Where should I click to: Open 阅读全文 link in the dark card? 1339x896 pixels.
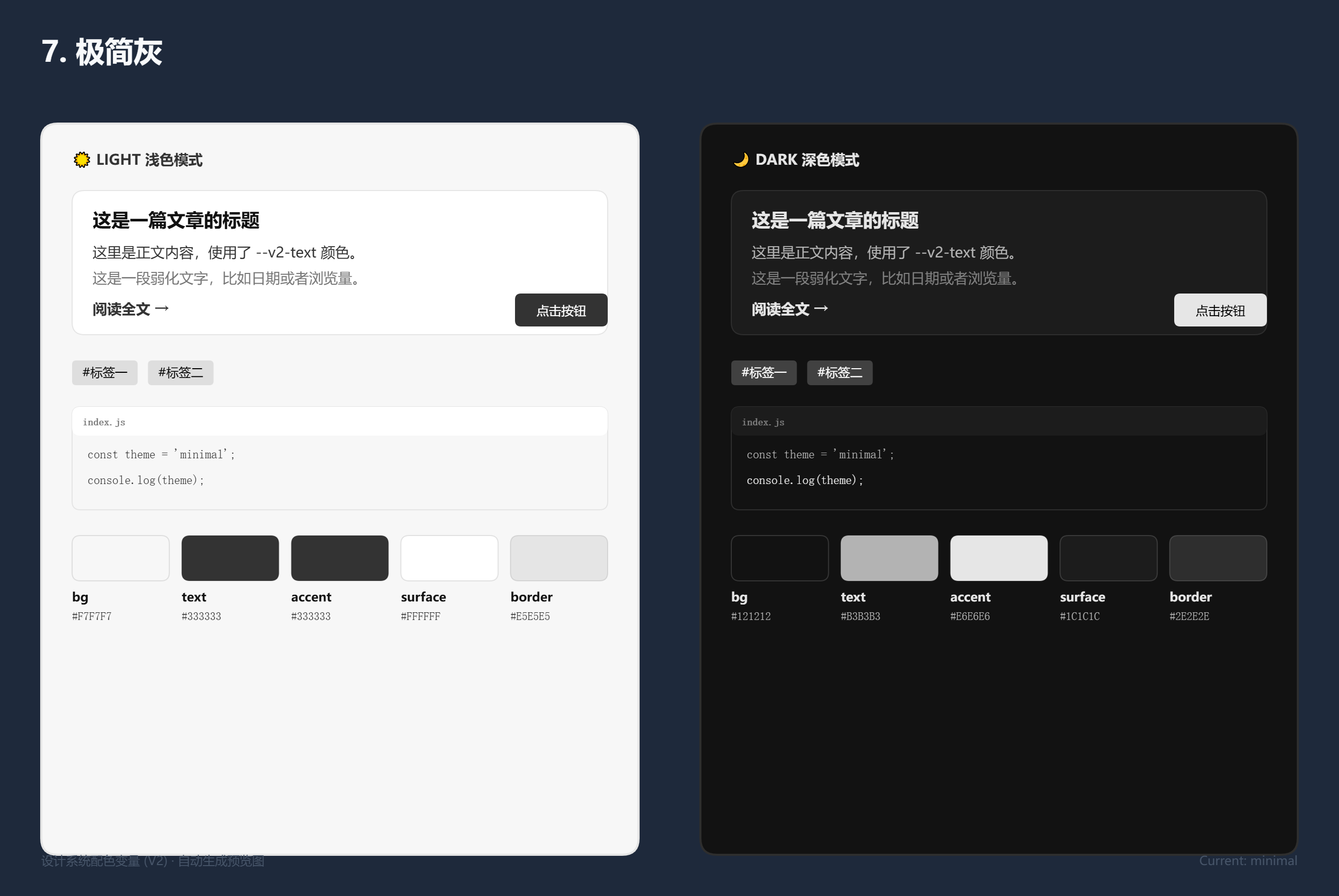tap(790, 309)
